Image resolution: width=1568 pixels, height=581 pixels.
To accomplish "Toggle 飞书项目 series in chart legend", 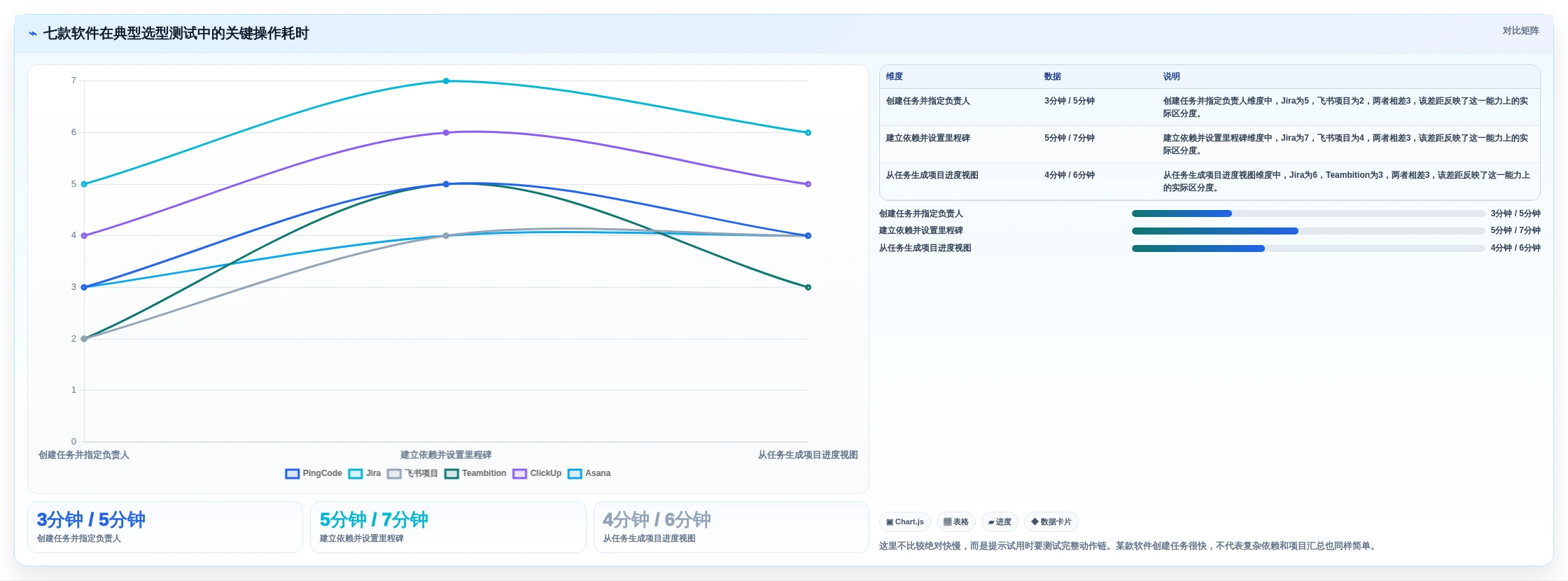I will [x=412, y=474].
